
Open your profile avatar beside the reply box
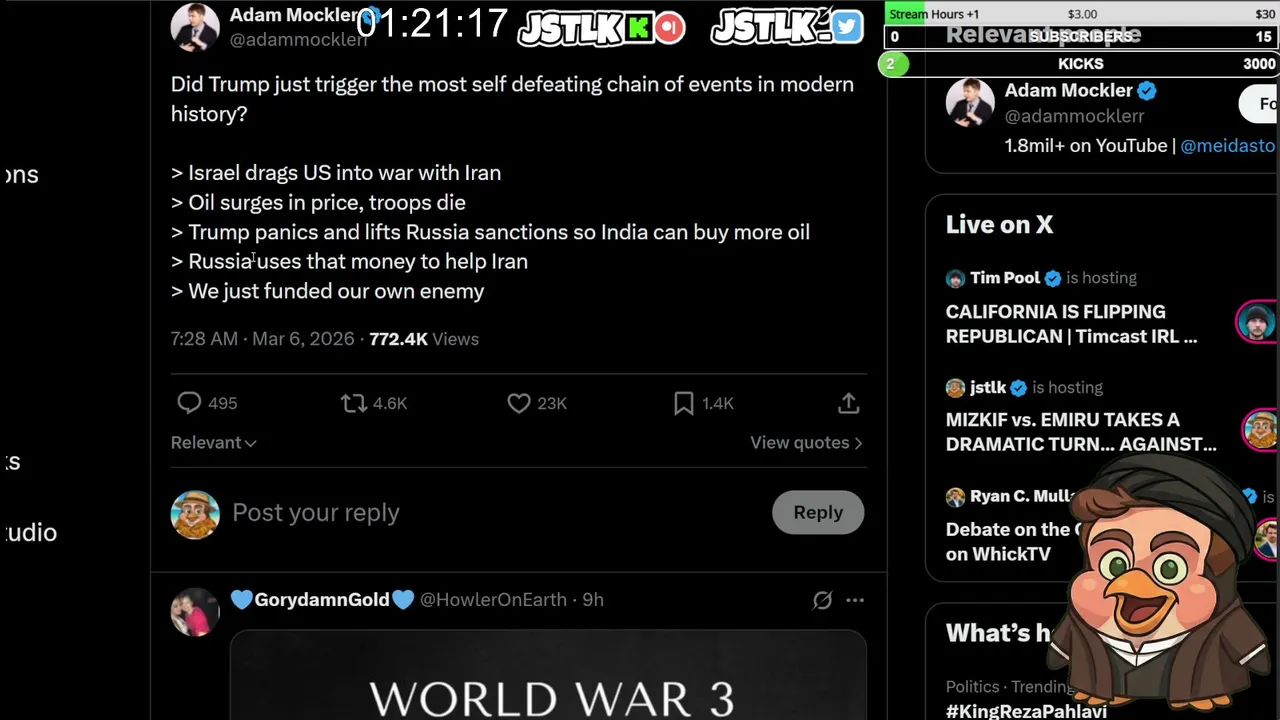tap(195, 514)
